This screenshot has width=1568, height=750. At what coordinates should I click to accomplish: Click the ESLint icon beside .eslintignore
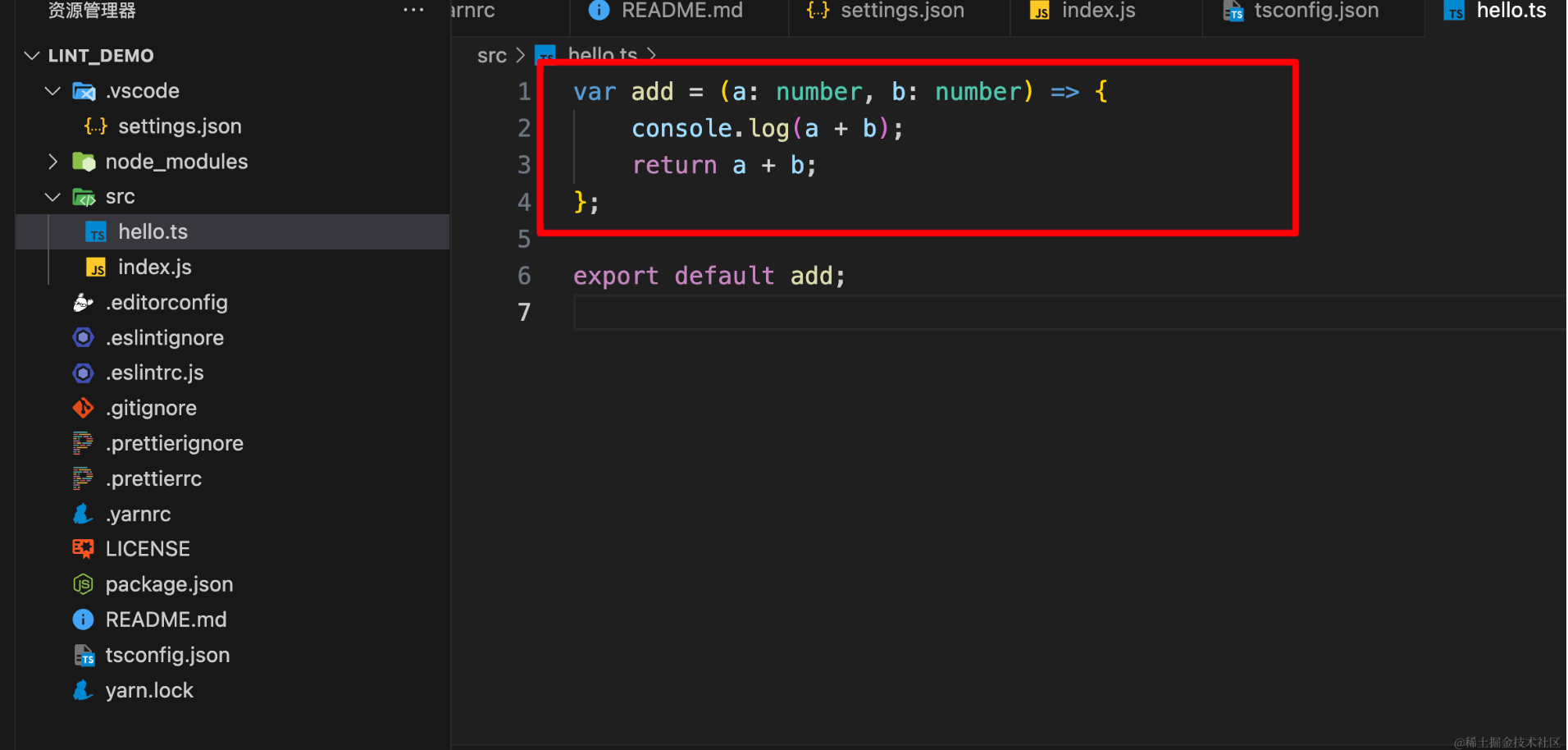click(84, 338)
